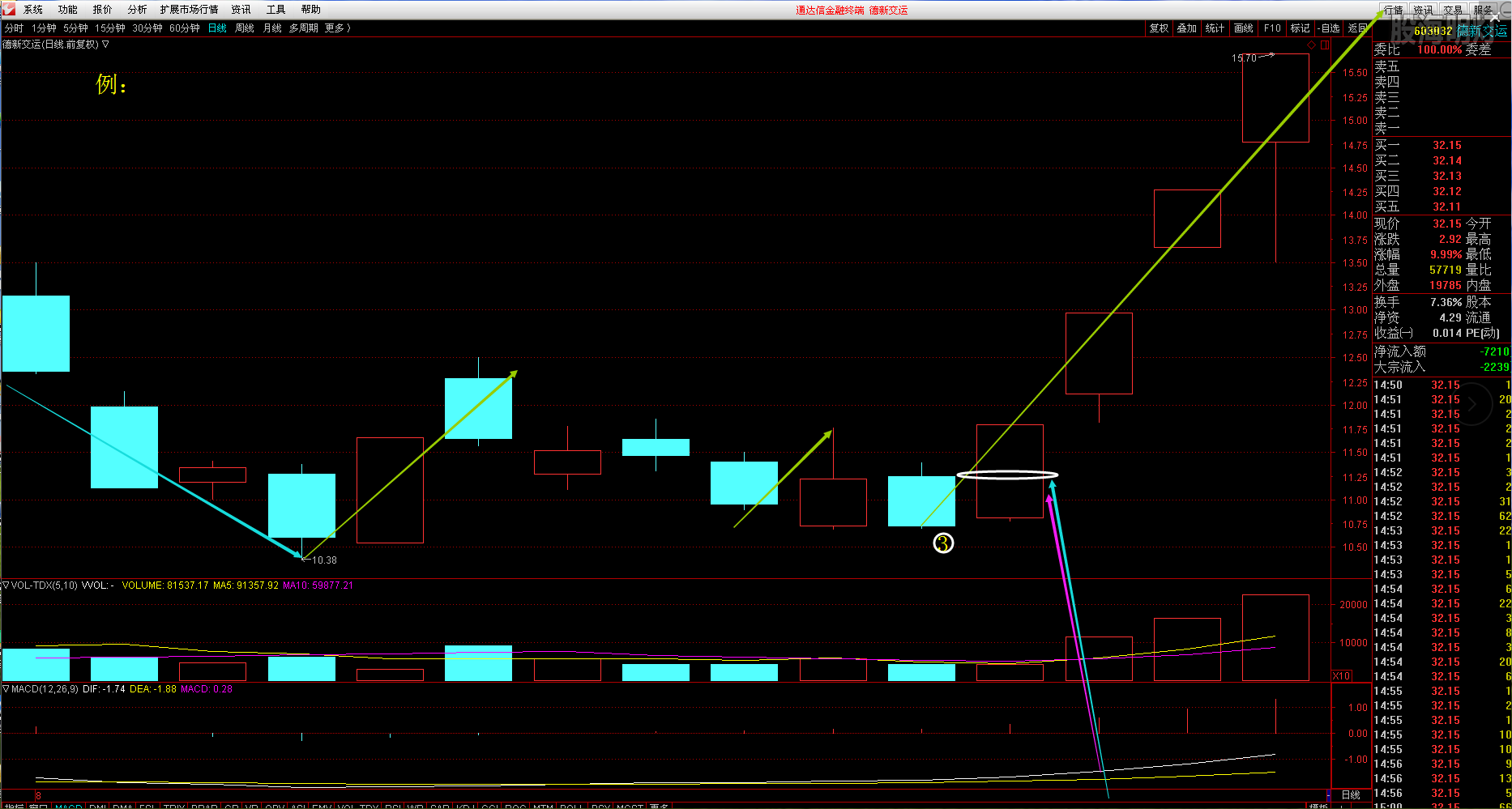
Task: Select the 日线 daily period tab
Action: point(217,28)
